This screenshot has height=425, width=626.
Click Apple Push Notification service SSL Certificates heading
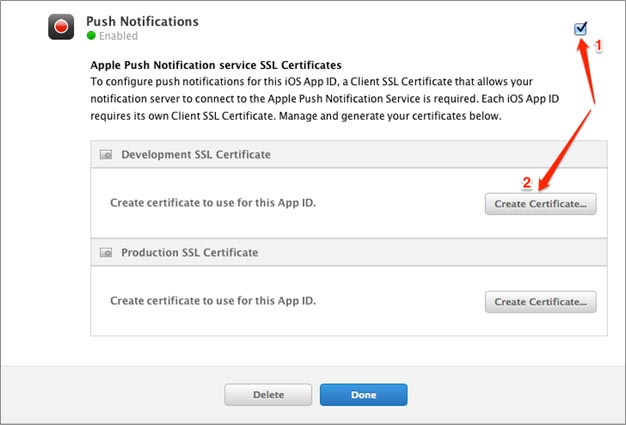coord(216,65)
